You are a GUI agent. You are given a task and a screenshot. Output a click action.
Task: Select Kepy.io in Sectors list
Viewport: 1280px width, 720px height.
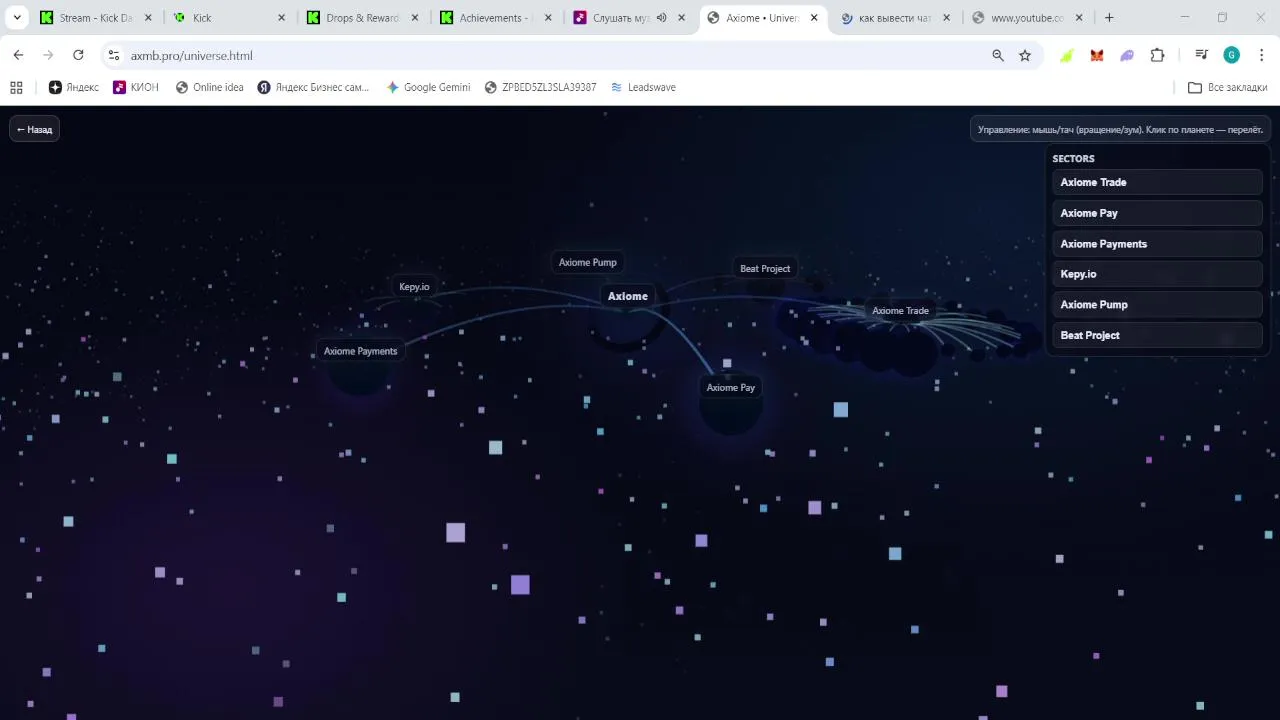point(1157,274)
